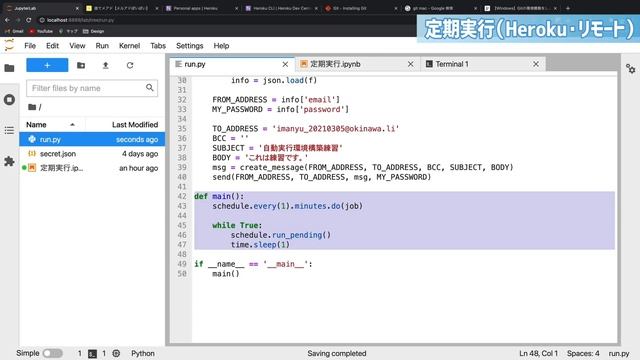Click Spaces: 4 indentation setting
Image resolution: width=640 pixels, height=360 pixels.
point(583,353)
